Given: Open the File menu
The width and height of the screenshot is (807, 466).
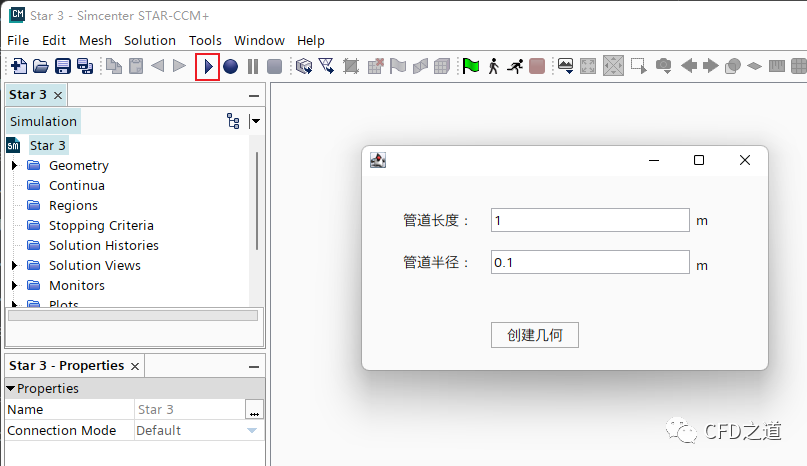Looking at the screenshot, I should coord(18,40).
